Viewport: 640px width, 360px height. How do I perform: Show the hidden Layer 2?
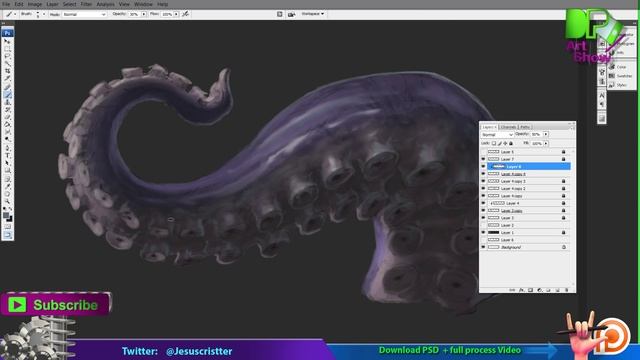[x=483, y=225]
